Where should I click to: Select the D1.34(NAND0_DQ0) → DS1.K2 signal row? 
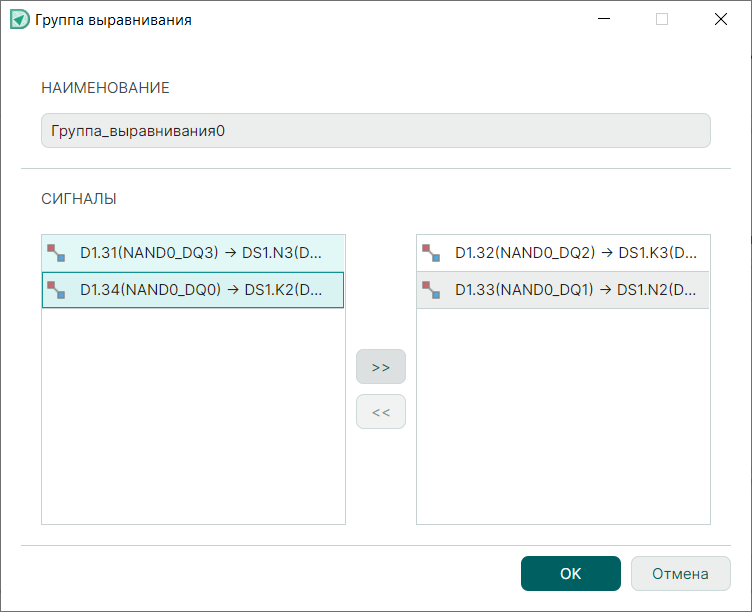click(x=193, y=290)
